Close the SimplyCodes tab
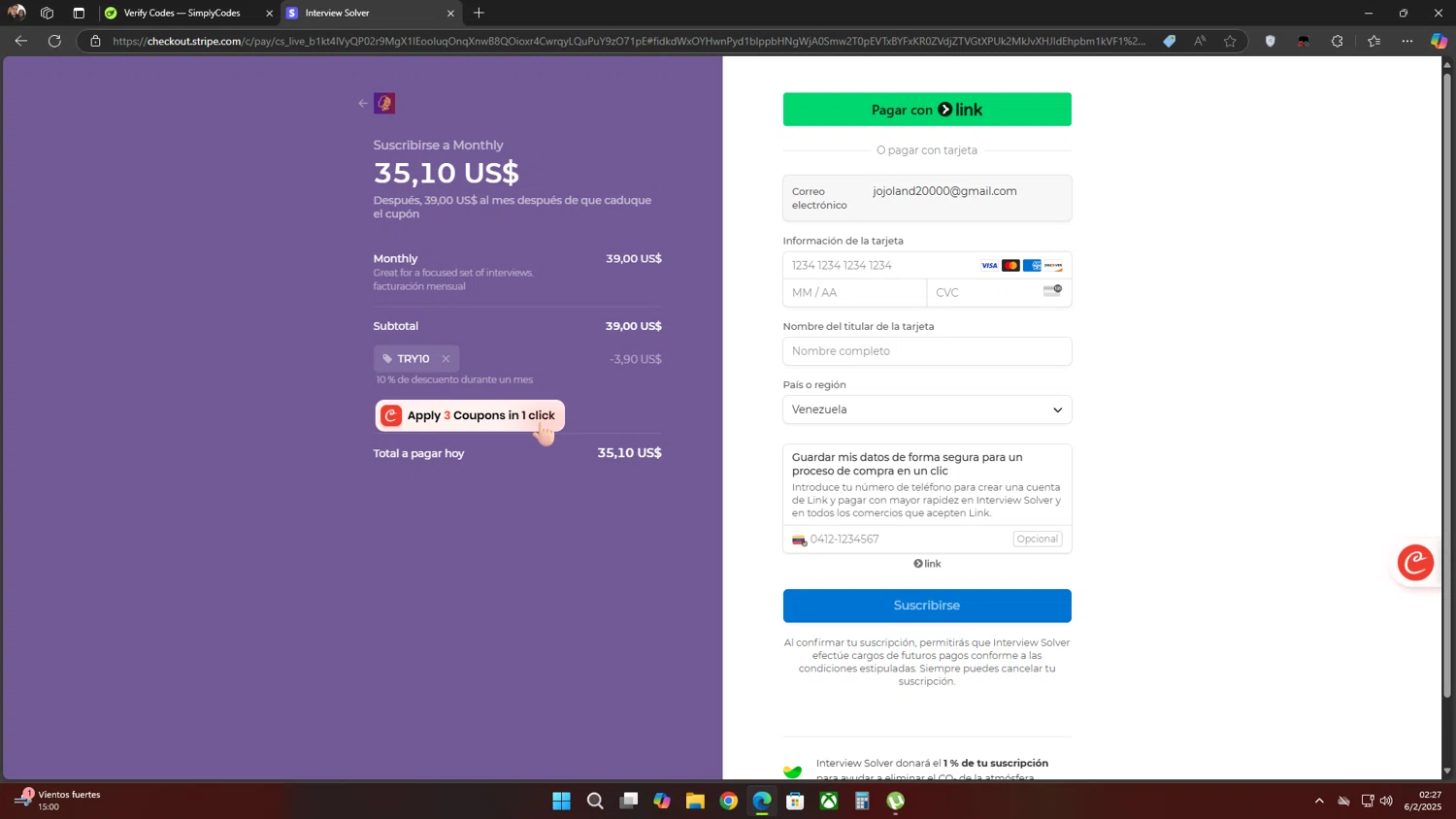Screen dimensions: 1456x819 (269, 14)
